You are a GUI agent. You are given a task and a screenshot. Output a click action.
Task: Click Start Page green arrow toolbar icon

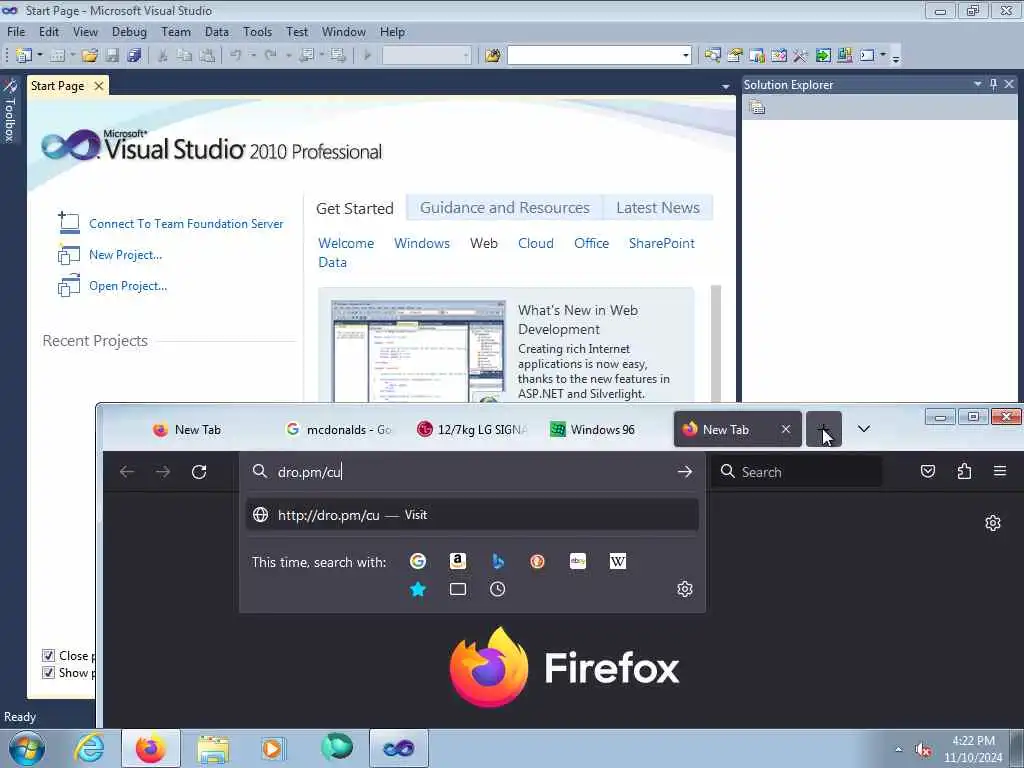click(x=823, y=56)
